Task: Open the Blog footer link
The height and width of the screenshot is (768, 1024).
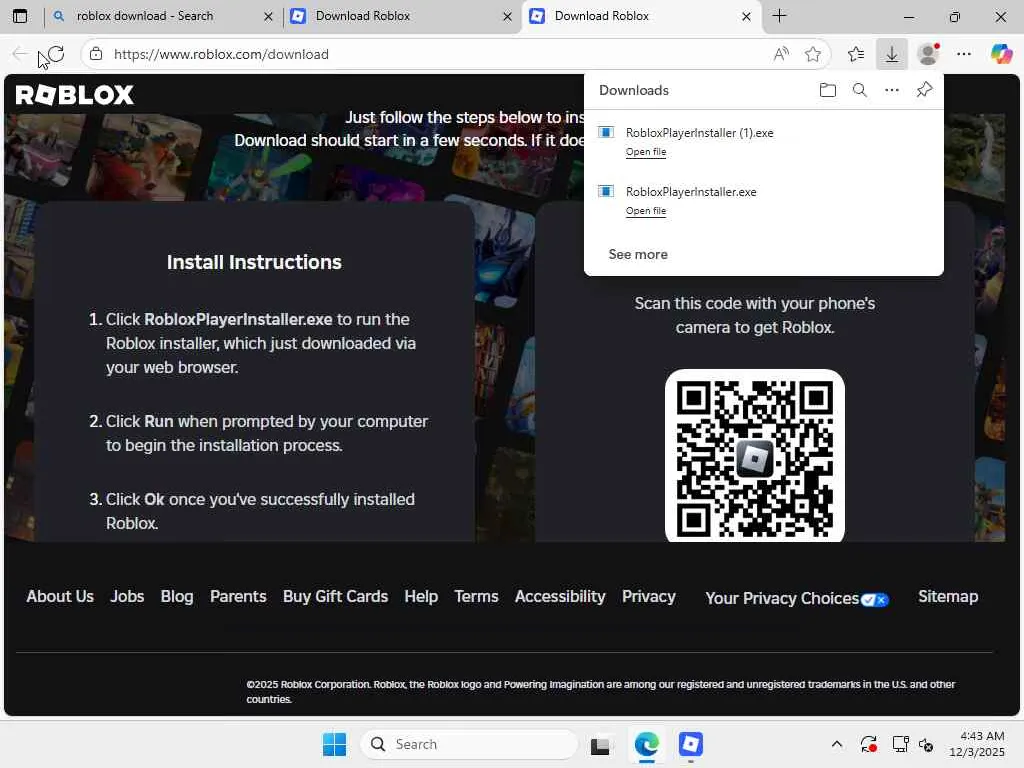Action: click(x=177, y=596)
